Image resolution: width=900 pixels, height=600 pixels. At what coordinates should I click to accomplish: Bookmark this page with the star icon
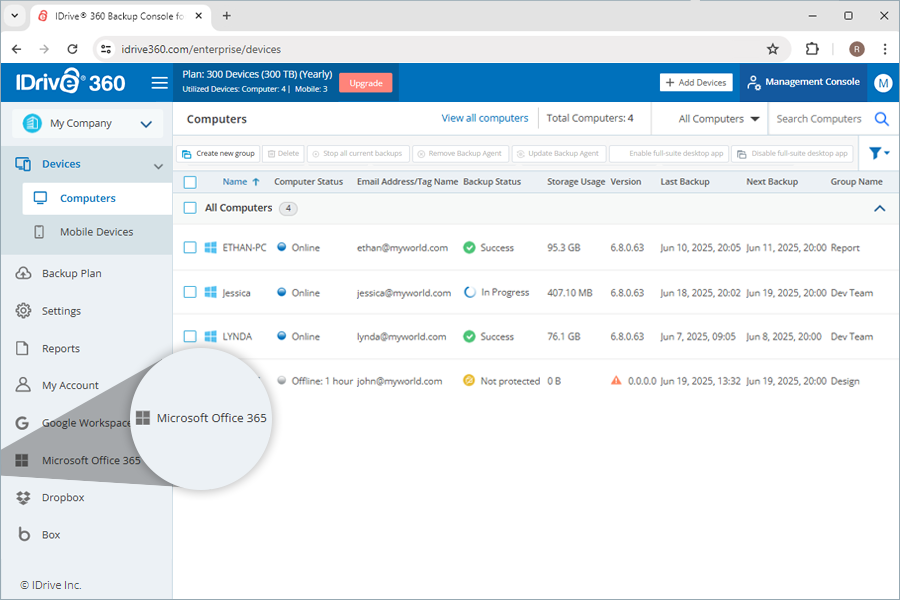point(772,49)
